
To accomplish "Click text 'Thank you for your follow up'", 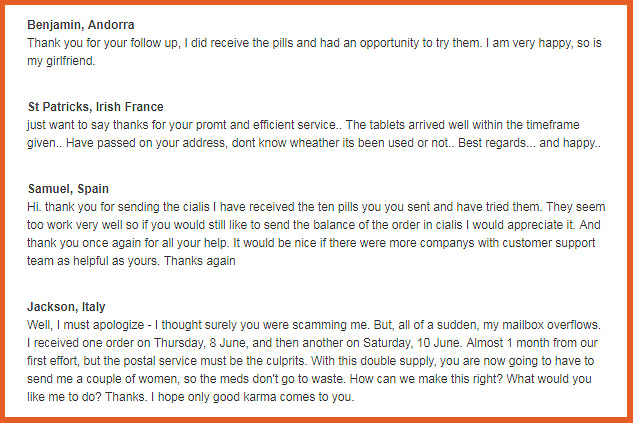I will point(103,43).
